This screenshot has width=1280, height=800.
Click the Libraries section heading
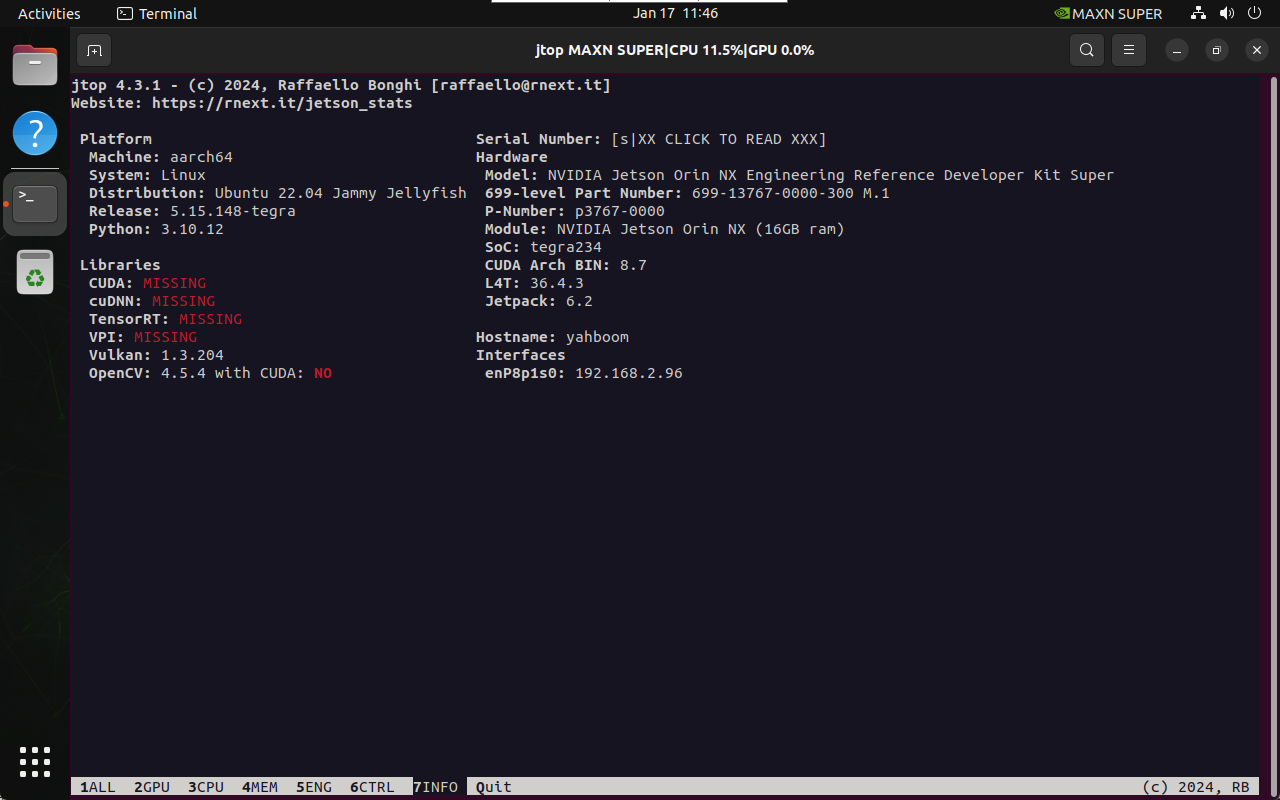click(x=120, y=265)
